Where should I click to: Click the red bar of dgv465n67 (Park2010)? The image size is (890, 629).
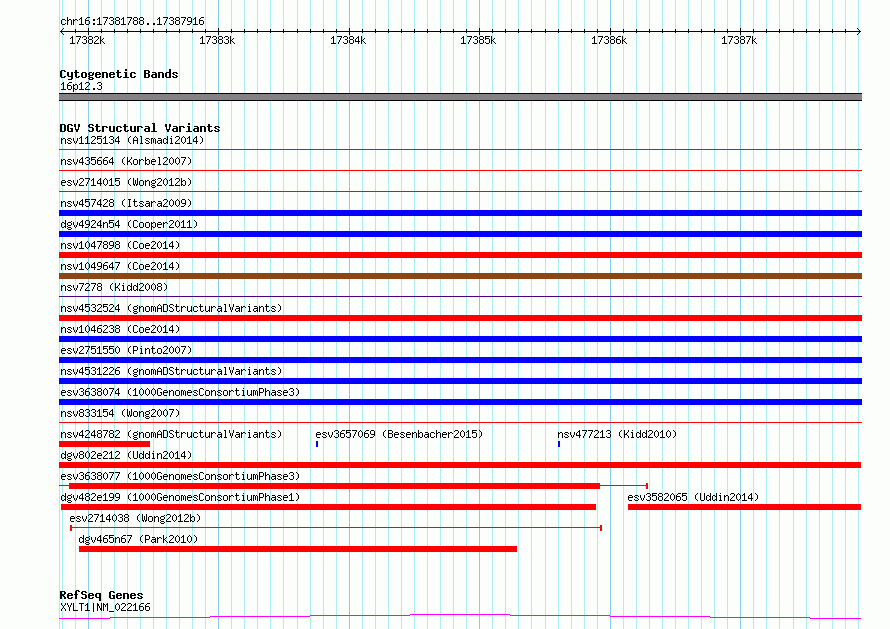click(298, 550)
